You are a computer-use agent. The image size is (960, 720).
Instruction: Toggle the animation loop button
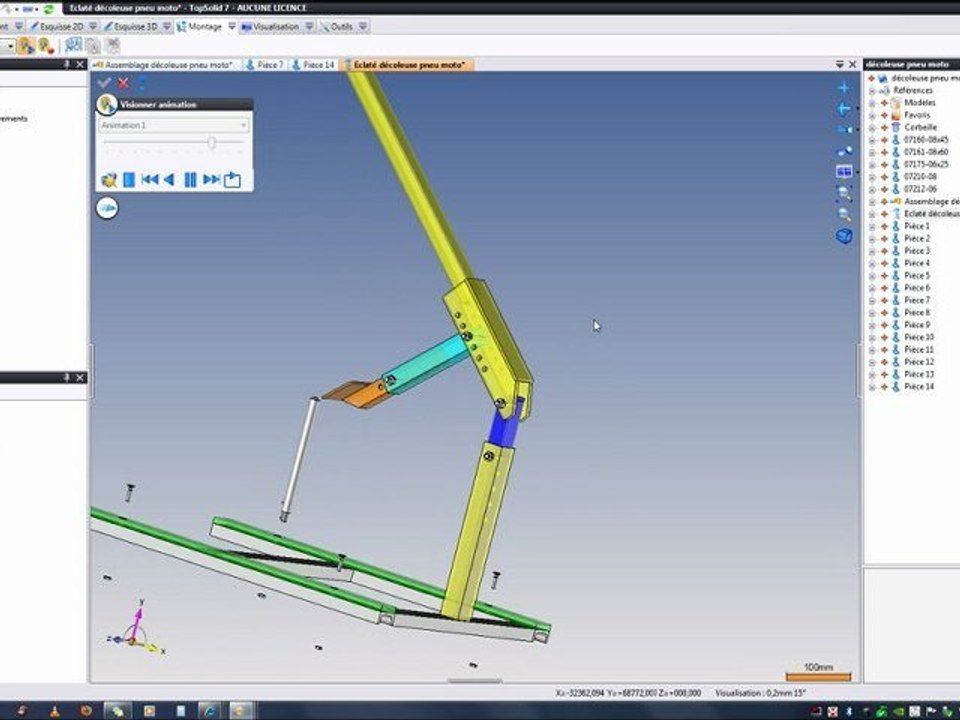pyautogui.click(x=232, y=179)
